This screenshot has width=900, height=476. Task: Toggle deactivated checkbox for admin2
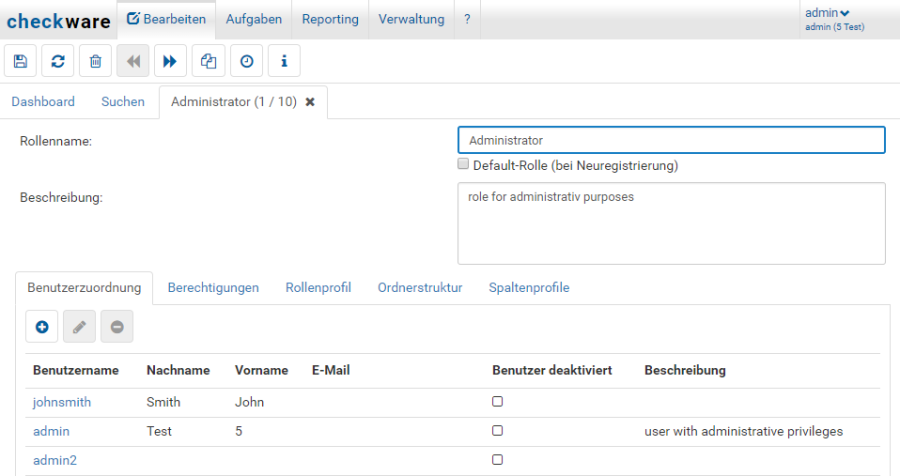click(497, 460)
